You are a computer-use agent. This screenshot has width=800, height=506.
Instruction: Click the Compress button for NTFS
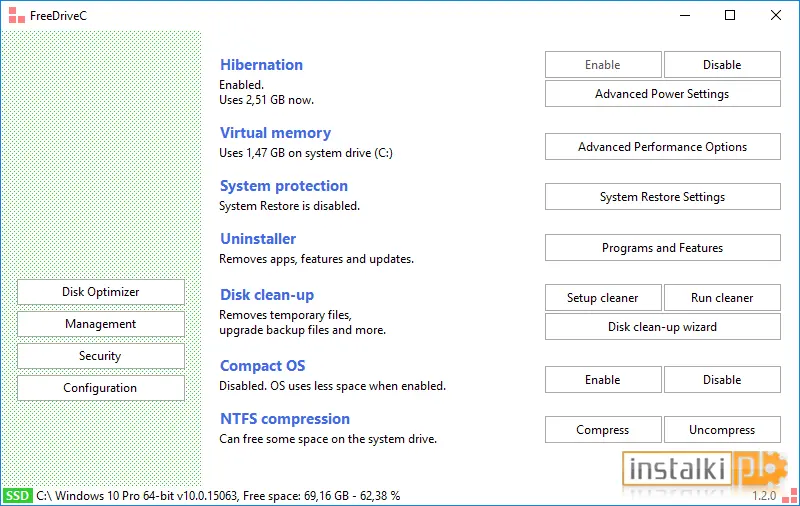point(603,430)
